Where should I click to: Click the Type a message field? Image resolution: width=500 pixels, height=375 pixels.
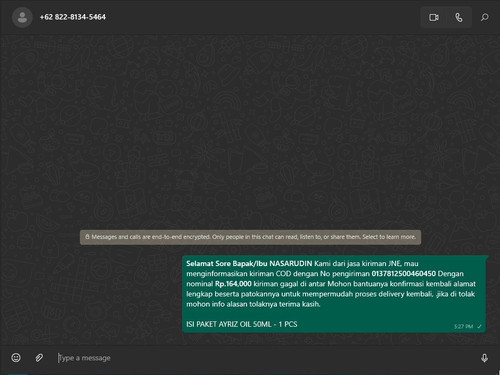263,358
